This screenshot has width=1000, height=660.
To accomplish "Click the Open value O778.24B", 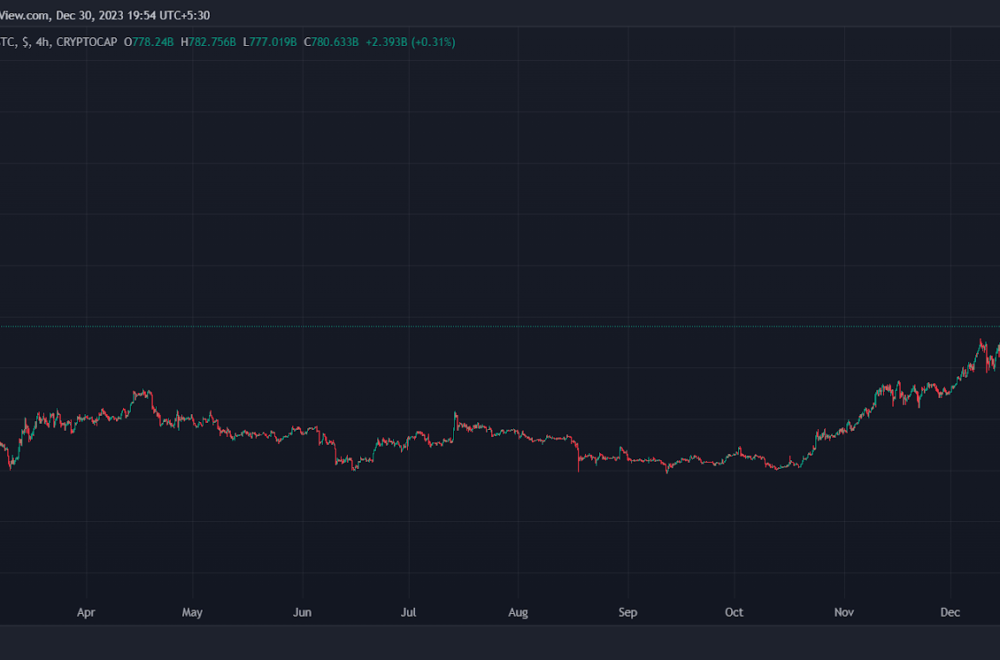I will (x=149, y=42).
